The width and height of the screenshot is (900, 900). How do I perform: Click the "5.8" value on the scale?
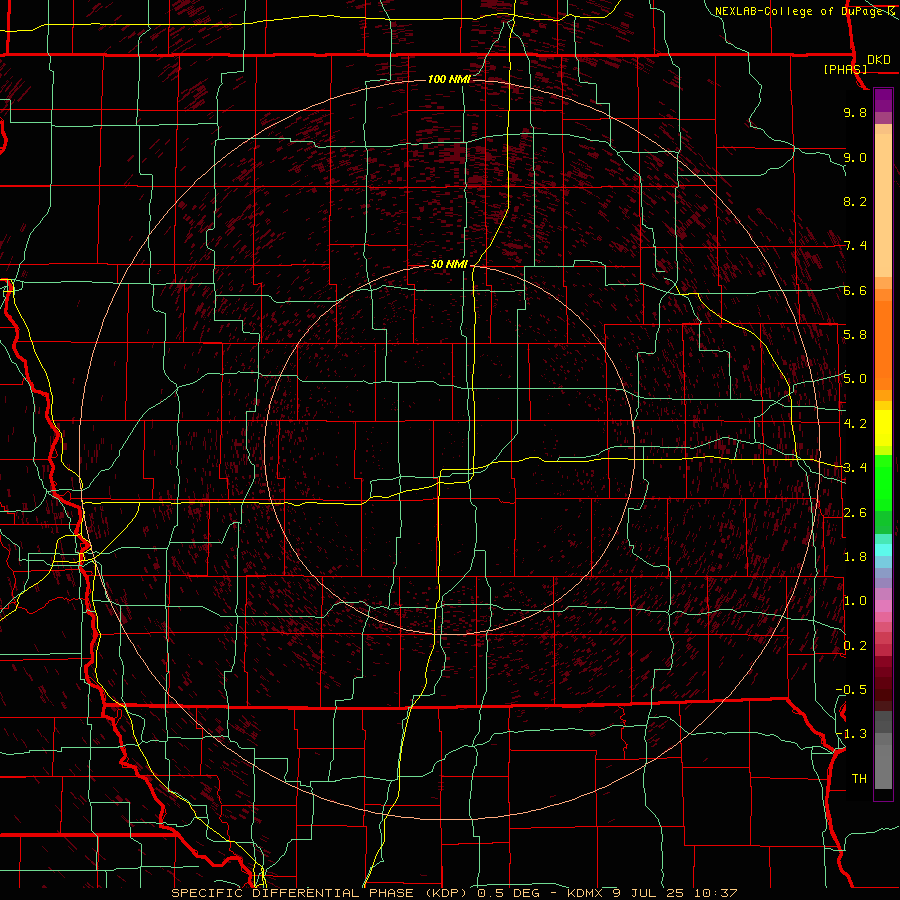(855, 335)
